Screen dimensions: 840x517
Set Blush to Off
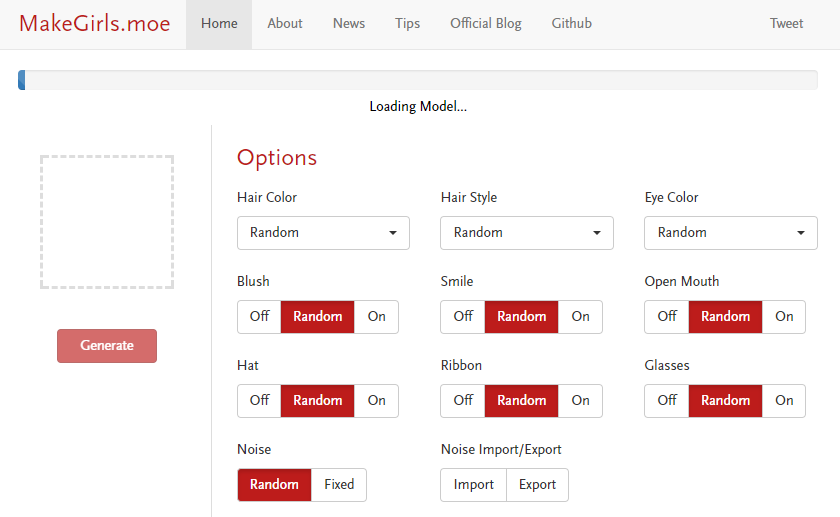pyautogui.click(x=259, y=317)
